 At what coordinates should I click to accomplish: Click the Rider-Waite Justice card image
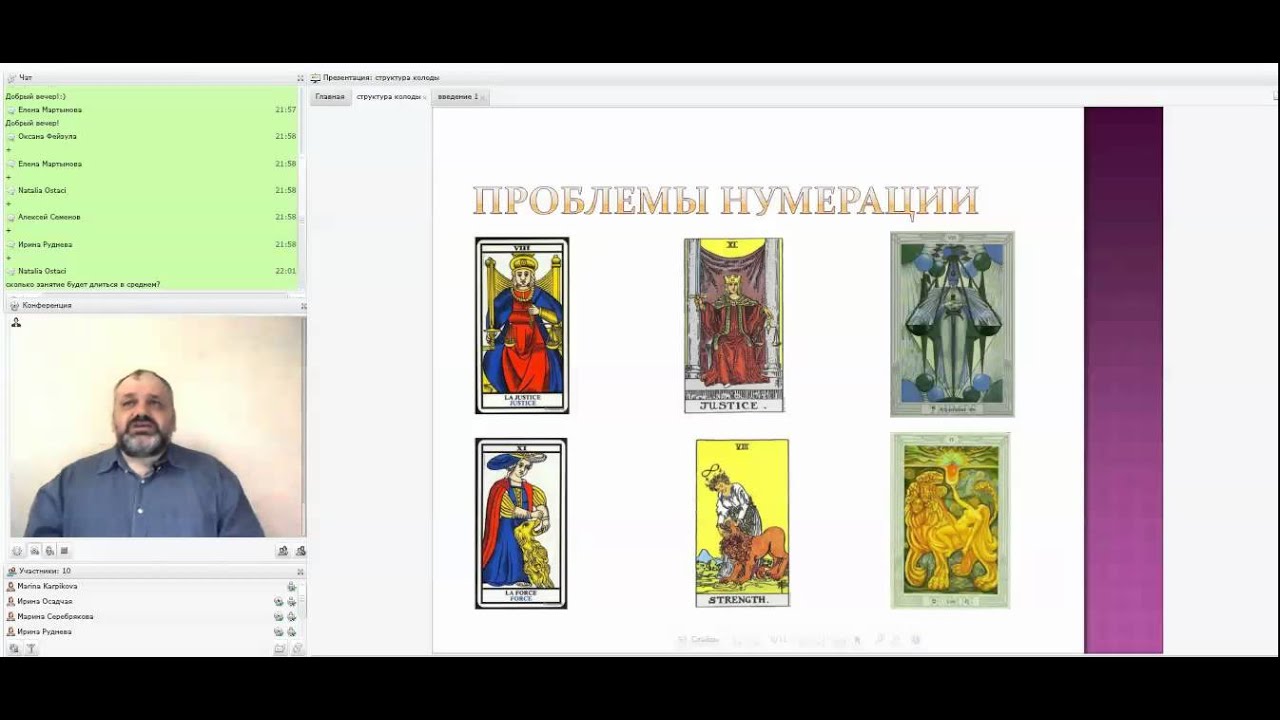tap(734, 325)
